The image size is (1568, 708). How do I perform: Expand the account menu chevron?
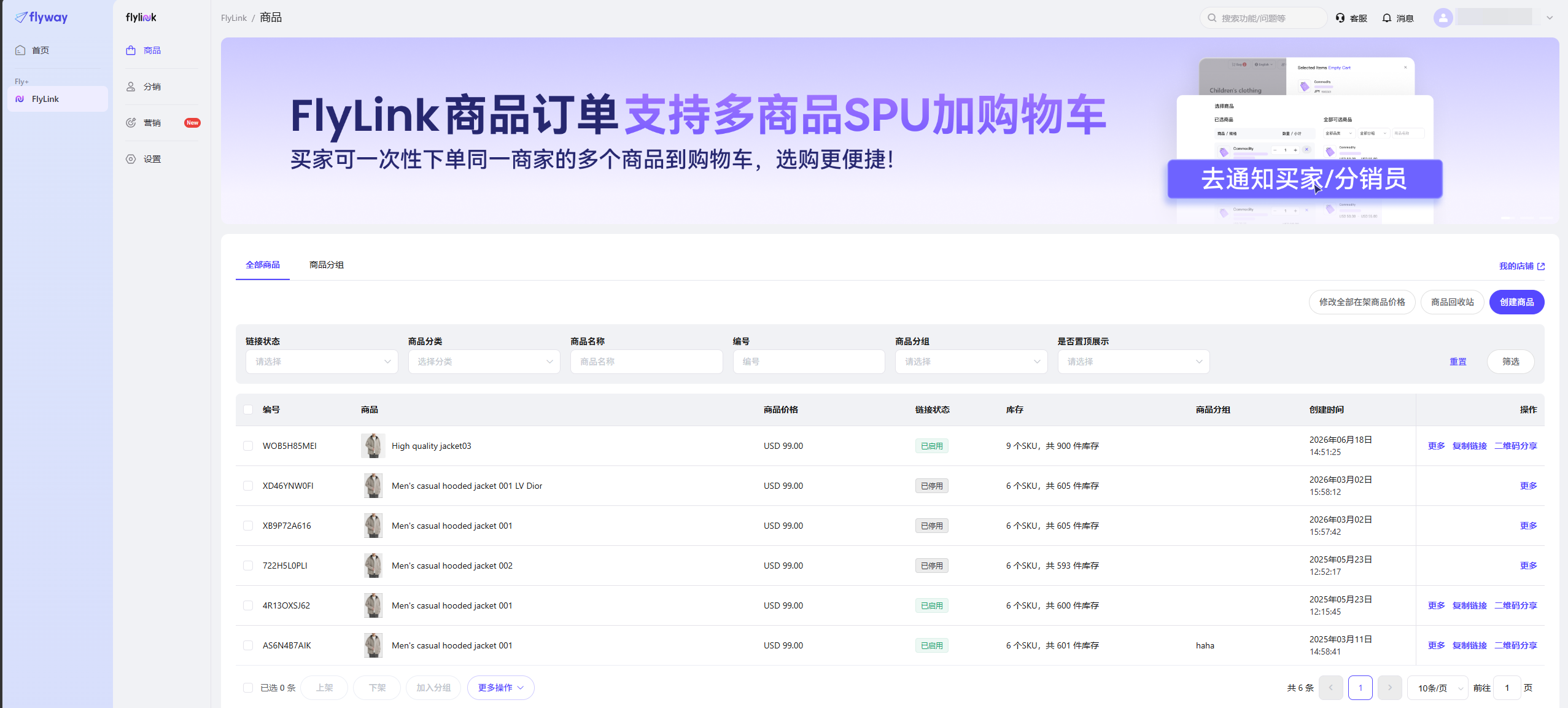point(1550,18)
